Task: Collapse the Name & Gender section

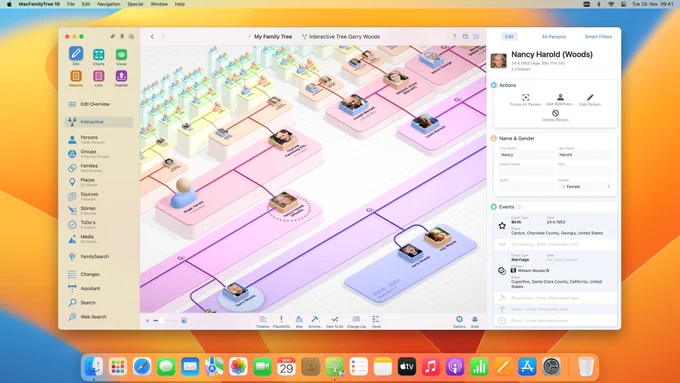Action: 494,138
